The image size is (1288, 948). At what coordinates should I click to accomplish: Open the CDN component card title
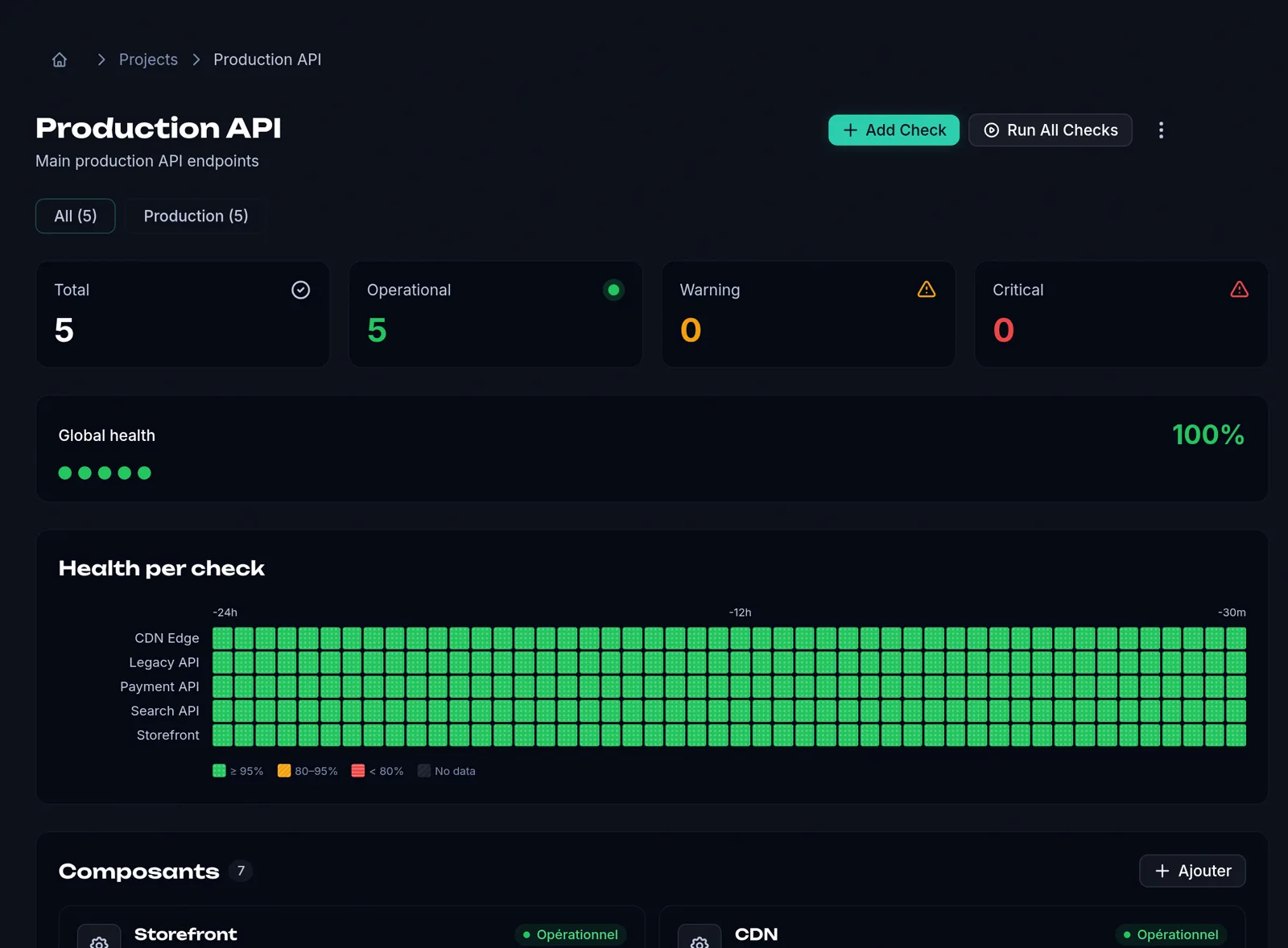(x=757, y=934)
